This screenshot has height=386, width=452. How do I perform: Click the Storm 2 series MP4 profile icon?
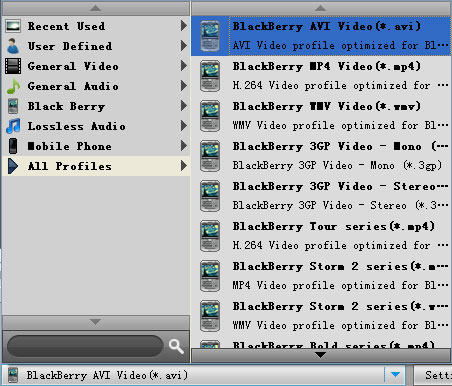210,276
